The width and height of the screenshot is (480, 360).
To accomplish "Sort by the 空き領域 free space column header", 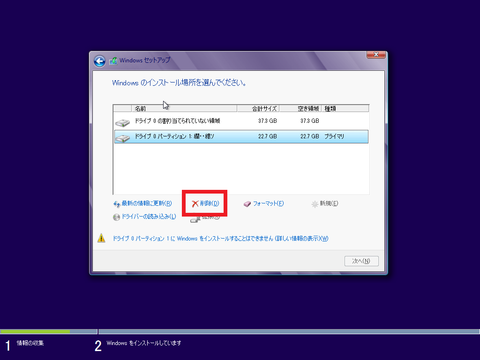I will coord(301,108).
